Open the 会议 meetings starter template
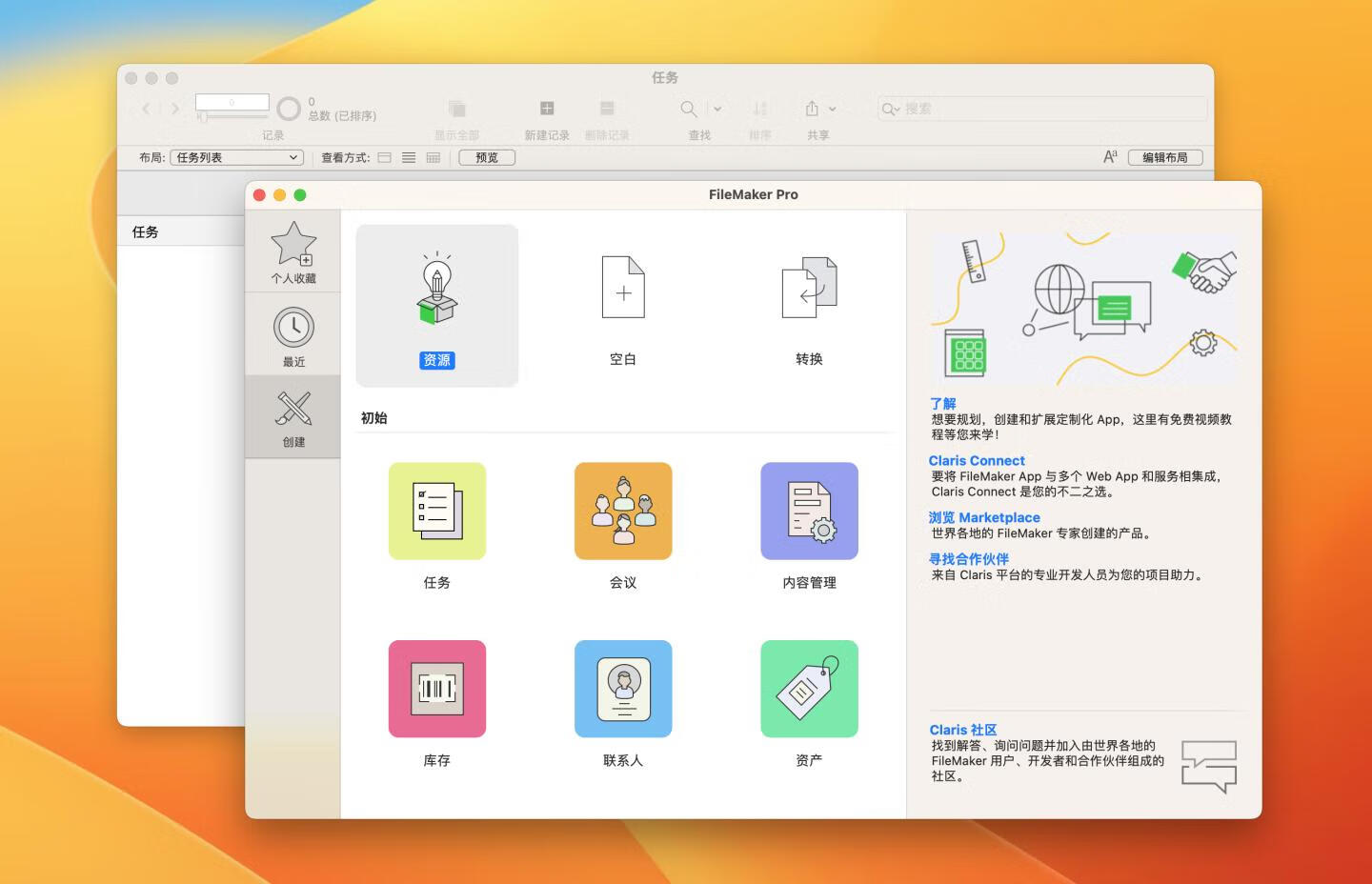Viewport: 1372px width, 884px height. [623, 526]
